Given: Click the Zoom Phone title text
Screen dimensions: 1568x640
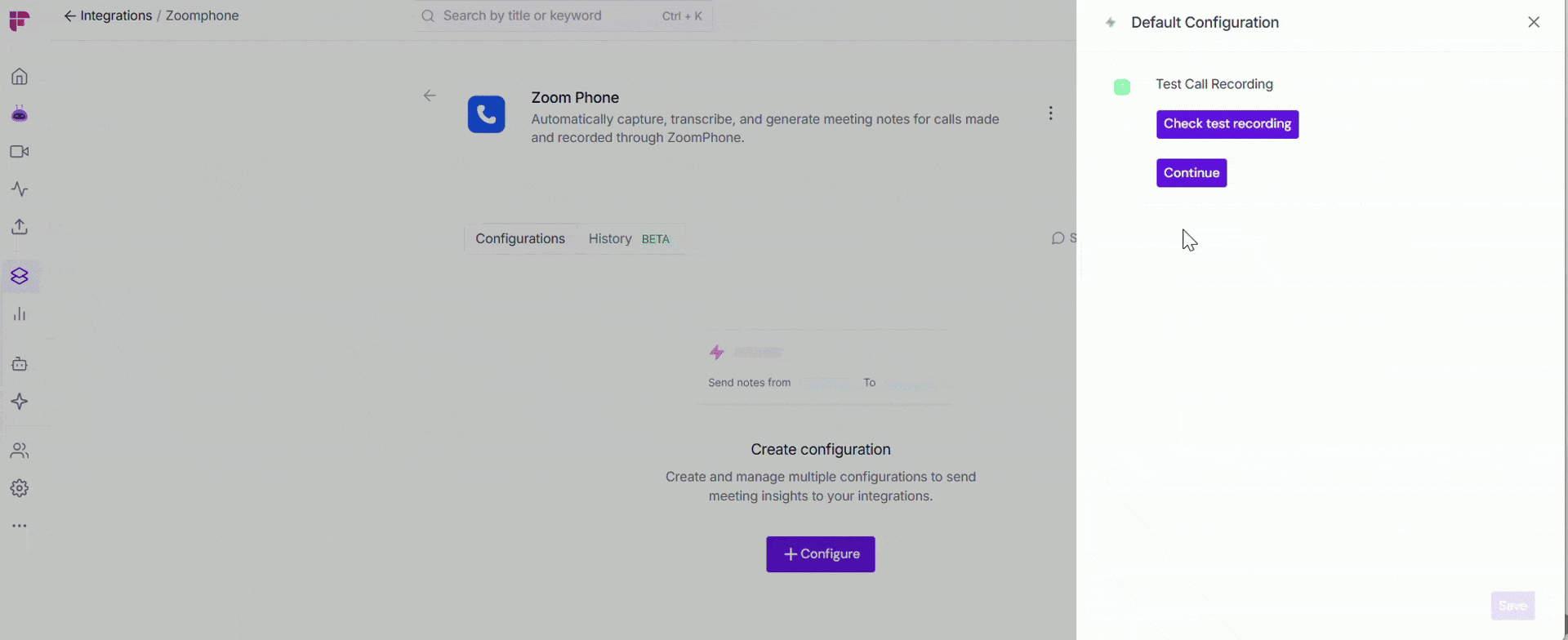Looking at the screenshot, I should coord(575,97).
